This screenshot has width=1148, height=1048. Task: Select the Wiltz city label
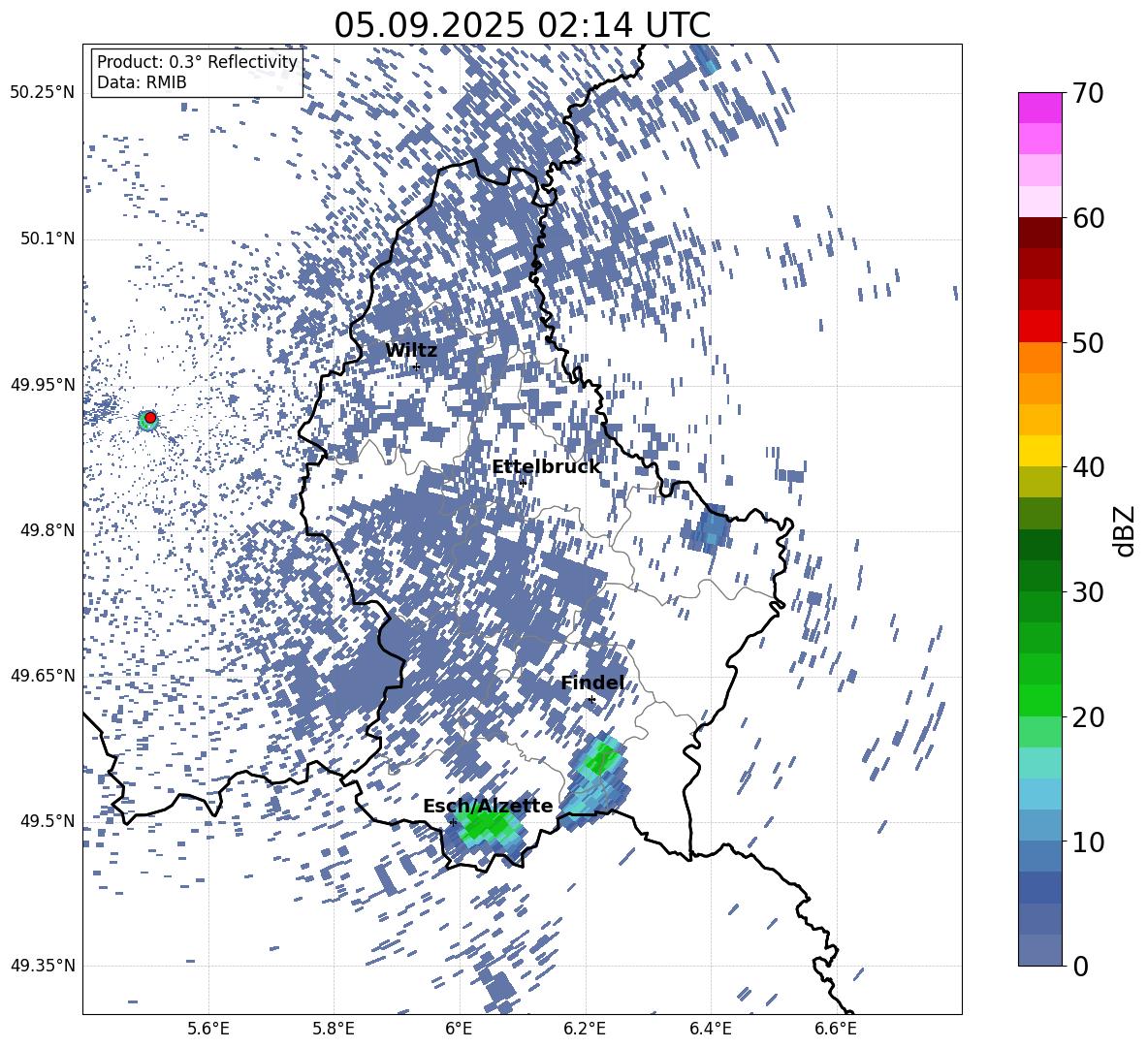coord(411,351)
